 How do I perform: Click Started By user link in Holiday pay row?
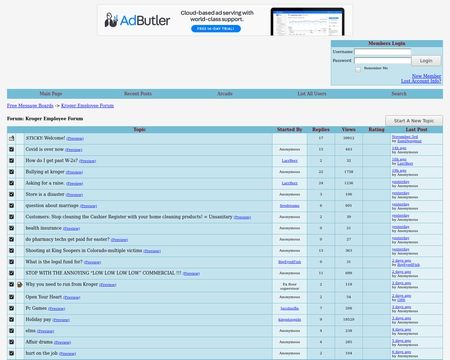pyautogui.click(x=289, y=320)
